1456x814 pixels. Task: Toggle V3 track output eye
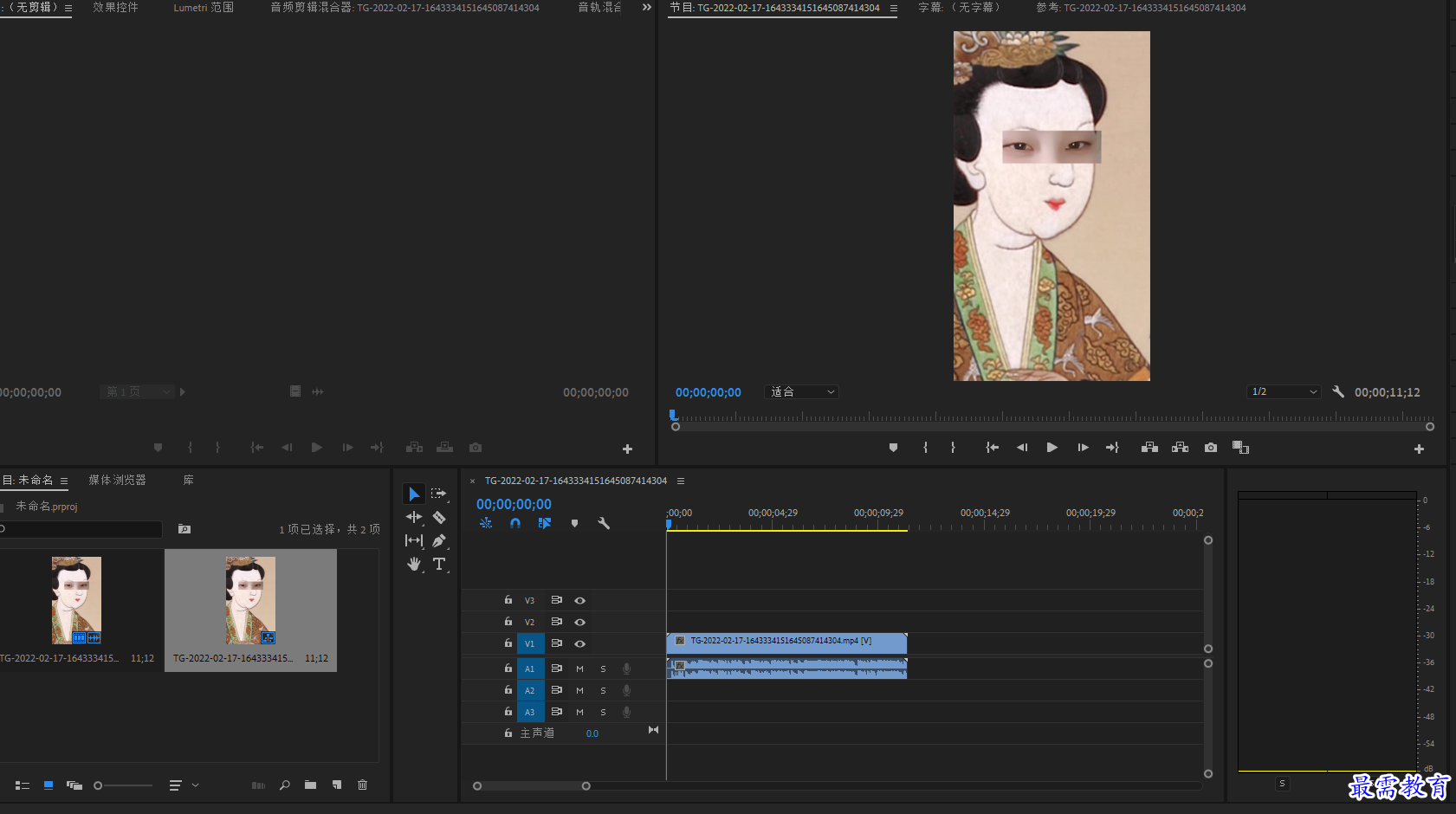click(x=580, y=600)
